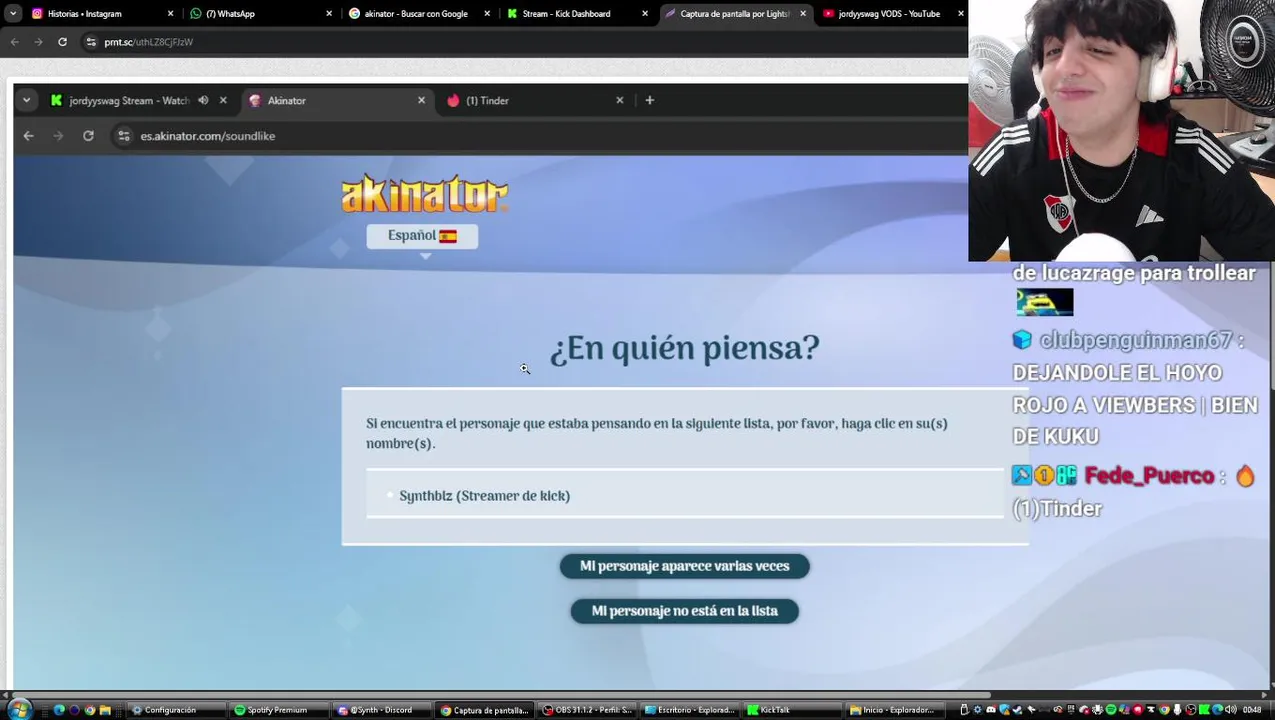Switch to OBS 31.1.2 on the taskbar
Screen dimensions: 1275x720
[586, 710]
